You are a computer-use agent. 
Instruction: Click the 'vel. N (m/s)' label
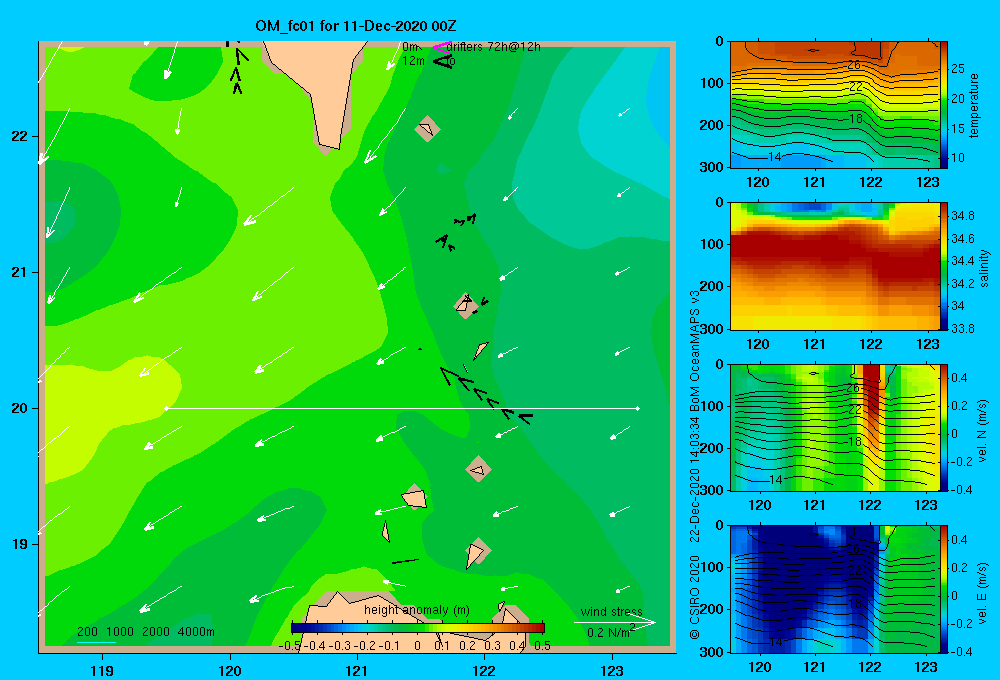coord(982,431)
